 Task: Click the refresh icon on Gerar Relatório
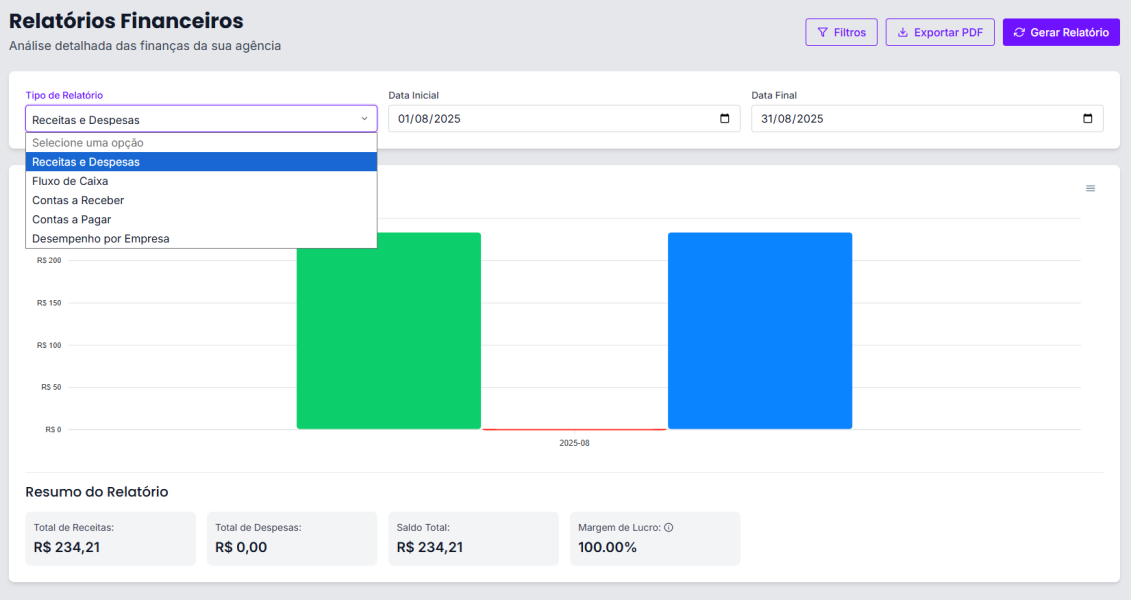point(1019,31)
